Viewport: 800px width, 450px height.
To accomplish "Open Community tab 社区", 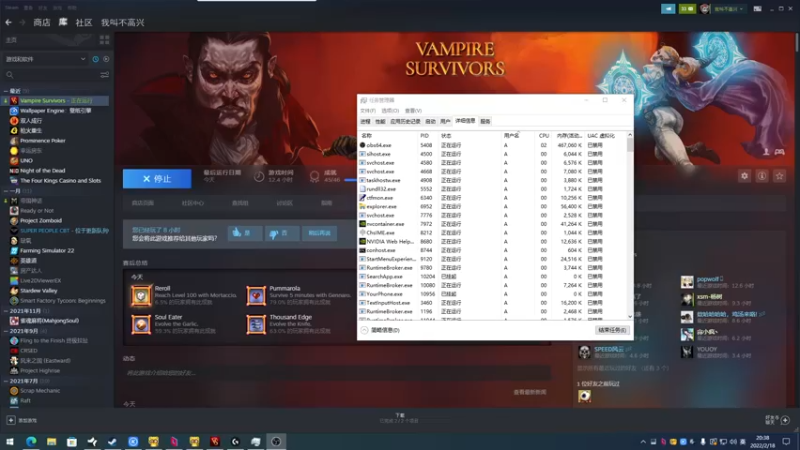I will 84,22.
